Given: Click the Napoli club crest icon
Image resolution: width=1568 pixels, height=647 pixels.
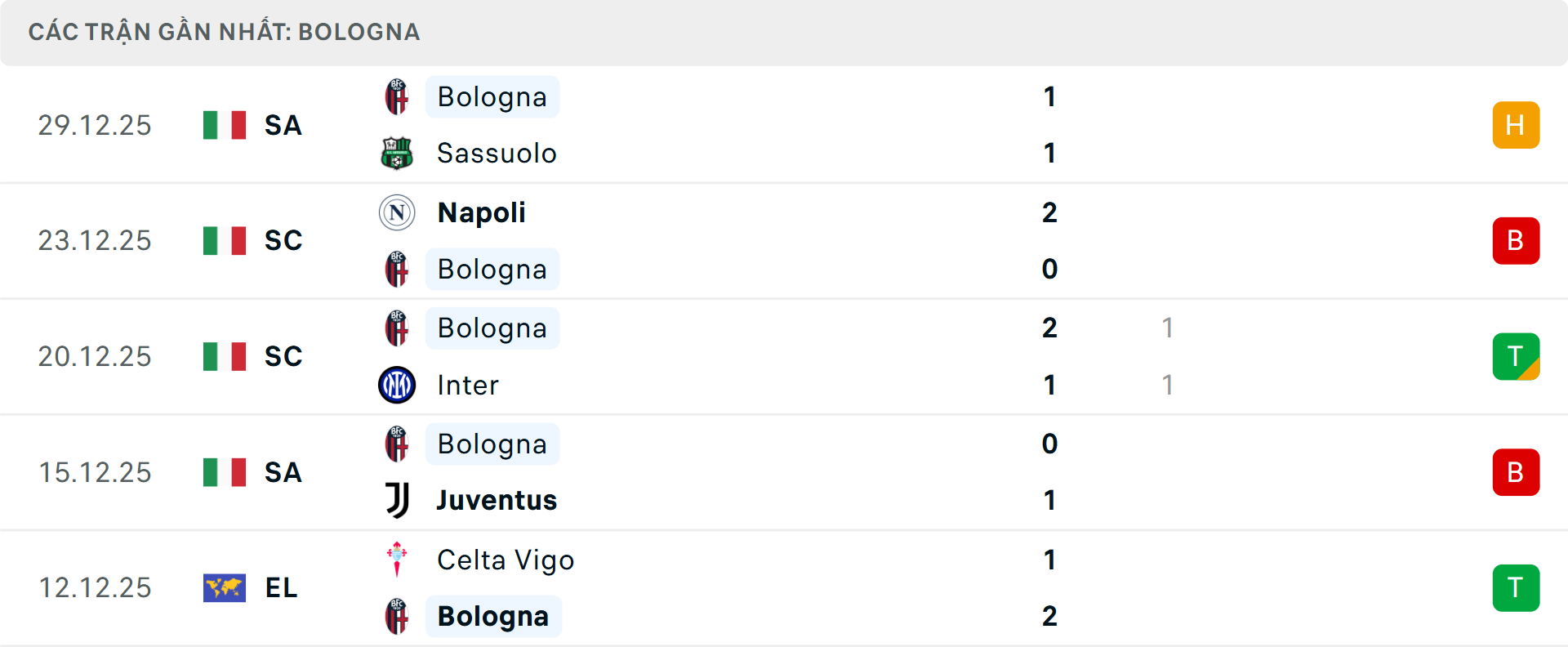Looking at the screenshot, I should tap(397, 212).
